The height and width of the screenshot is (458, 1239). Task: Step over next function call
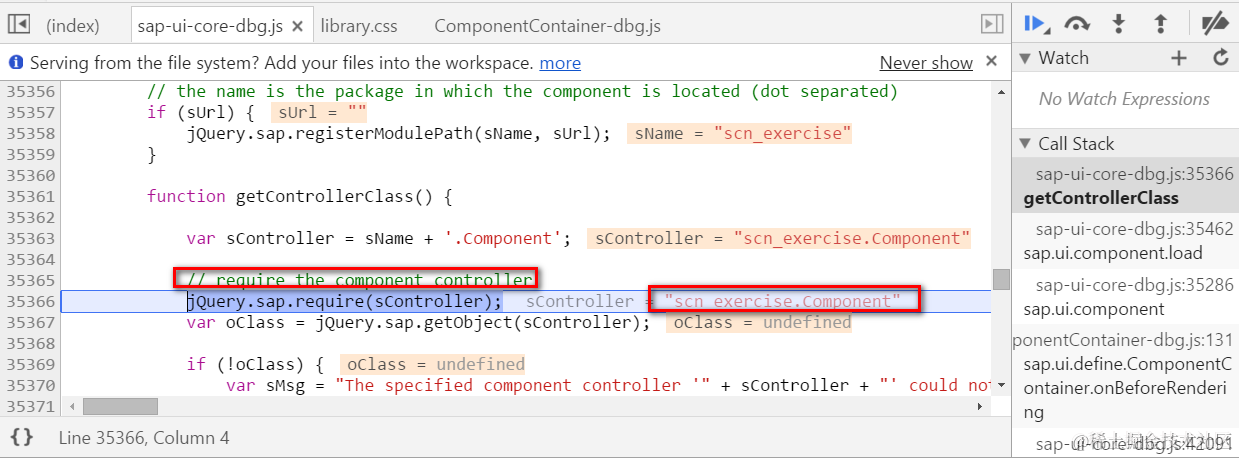click(1077, 24)
